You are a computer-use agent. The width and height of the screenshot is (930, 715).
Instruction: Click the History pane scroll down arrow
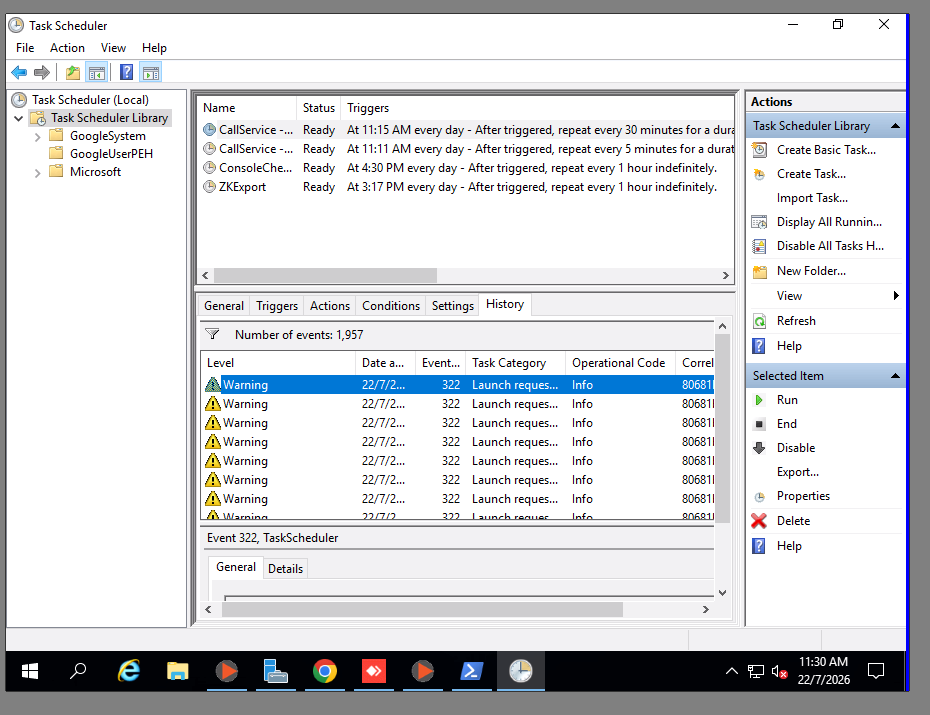(x=722, y=592)
